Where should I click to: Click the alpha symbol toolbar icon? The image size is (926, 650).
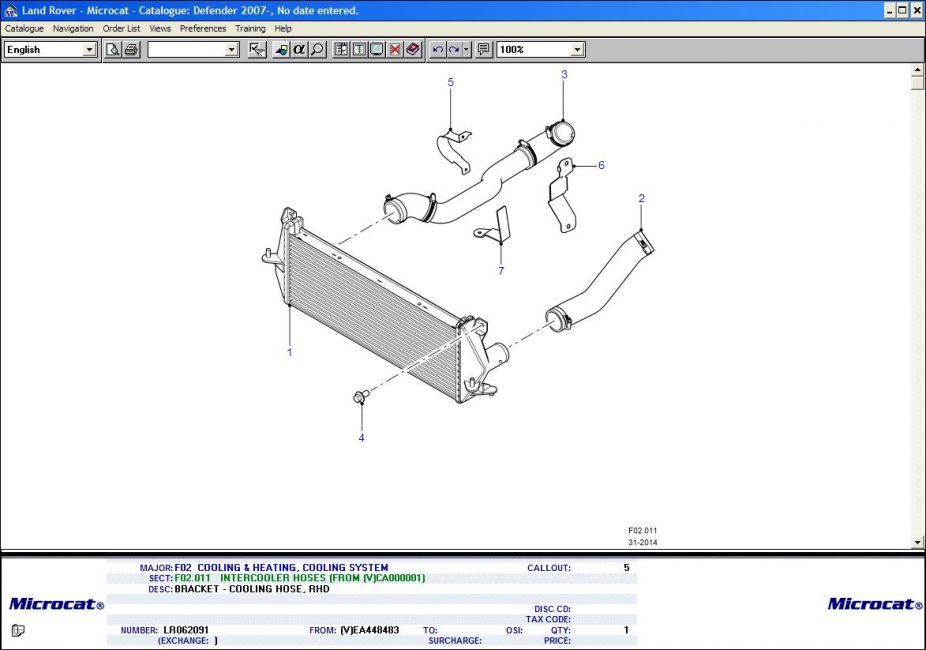click(299, 50)
